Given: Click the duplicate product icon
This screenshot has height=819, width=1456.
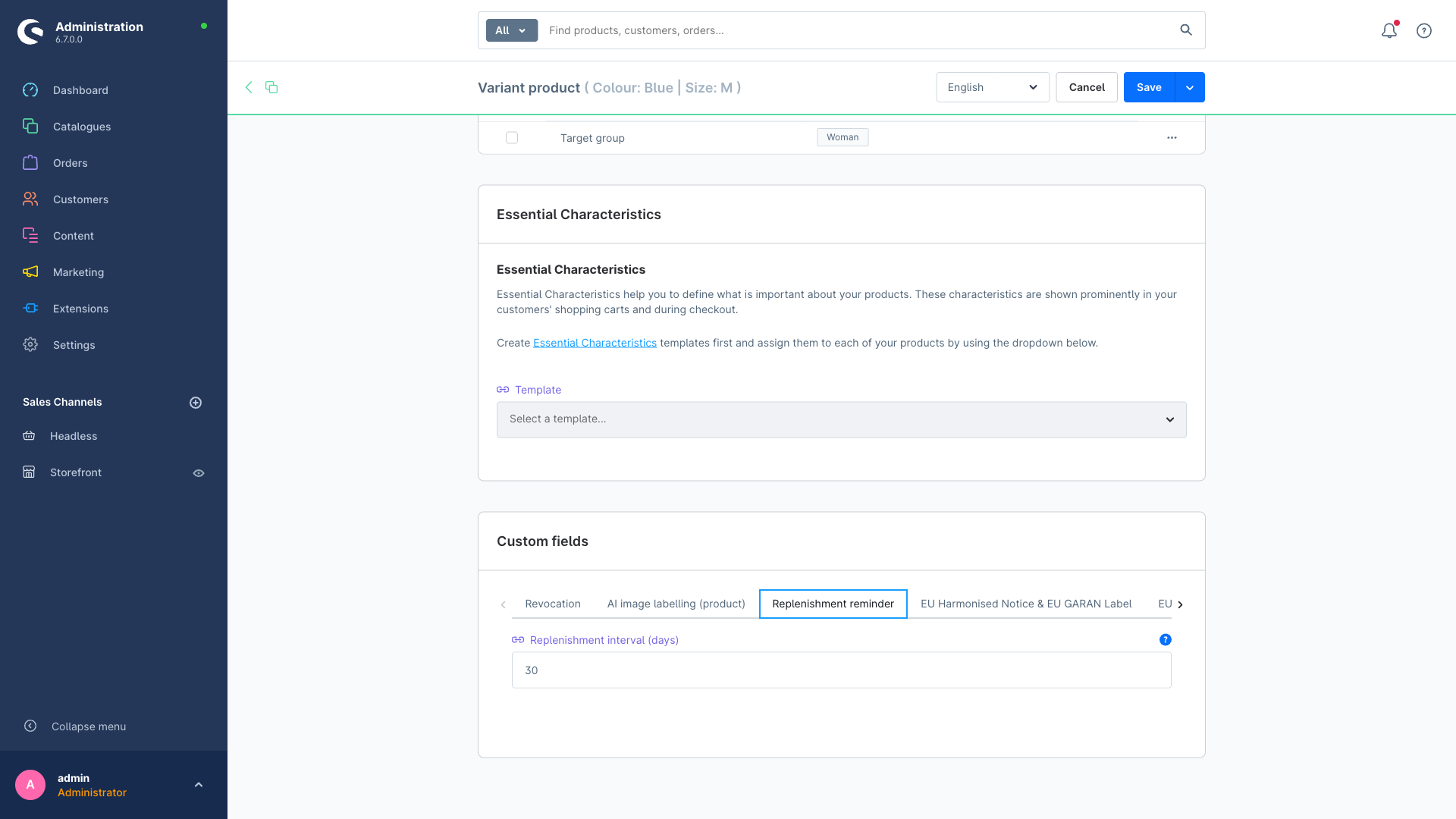Looking at the screenshot, I should tap(271, 87).
